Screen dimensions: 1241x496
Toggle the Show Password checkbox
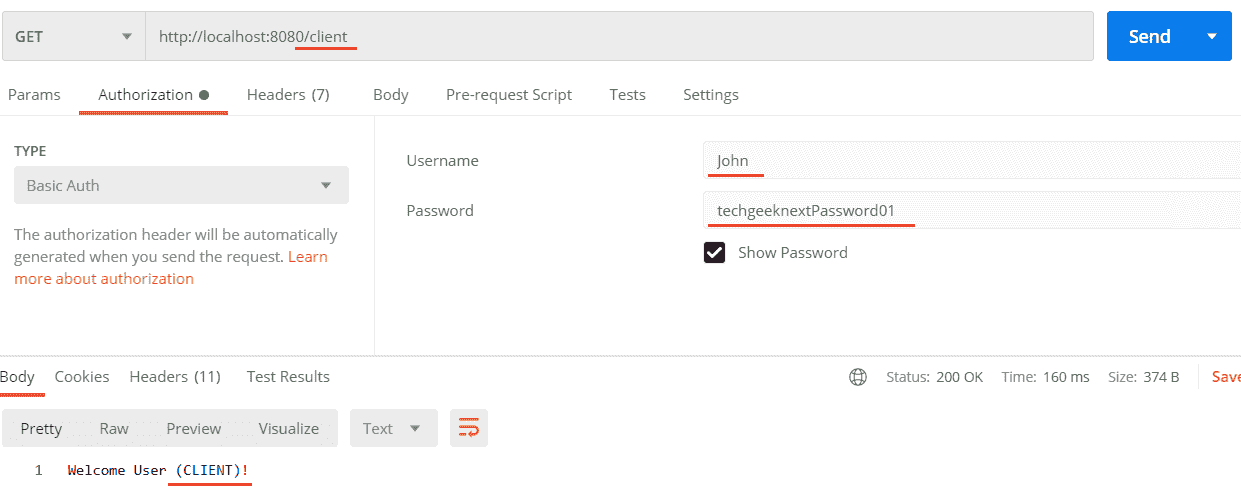click(x=714, y=253)
